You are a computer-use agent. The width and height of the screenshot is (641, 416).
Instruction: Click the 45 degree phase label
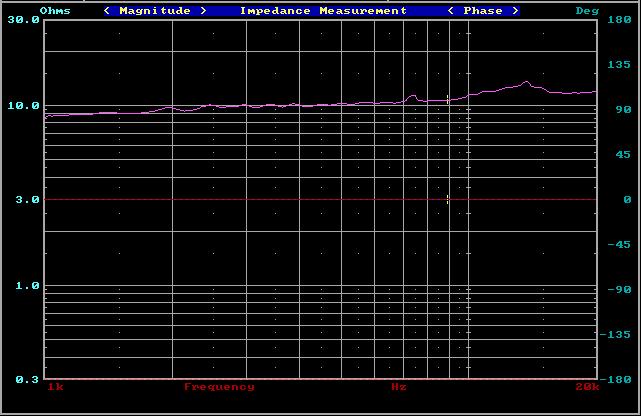click(623, 154)
